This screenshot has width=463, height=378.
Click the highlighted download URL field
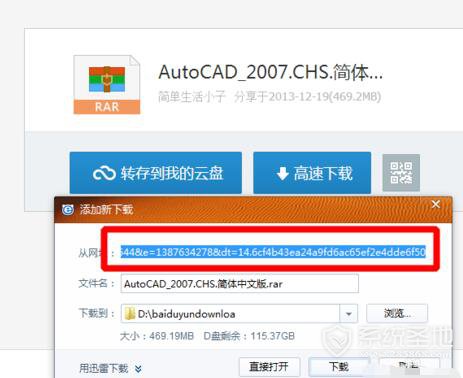(273, 252)
